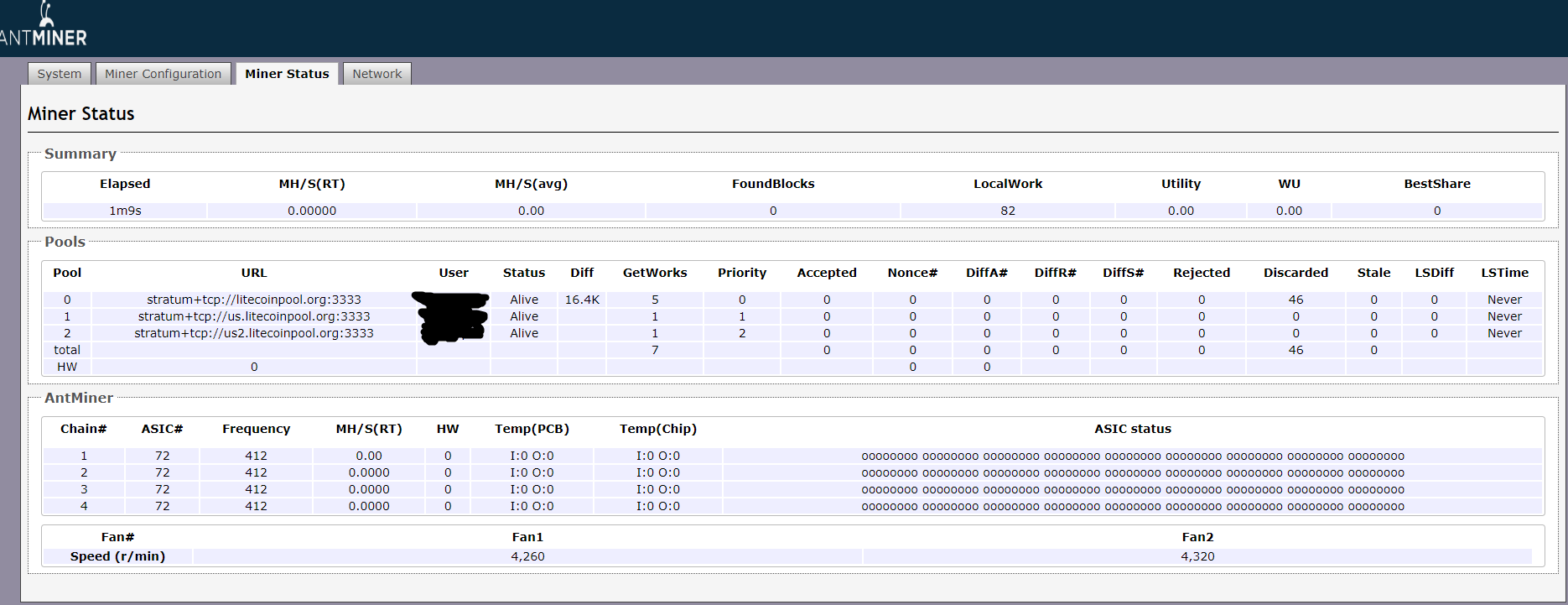The height and width of the screenshot is (605, 1568).
Task: Click the User column header
Action: (454, 273)
